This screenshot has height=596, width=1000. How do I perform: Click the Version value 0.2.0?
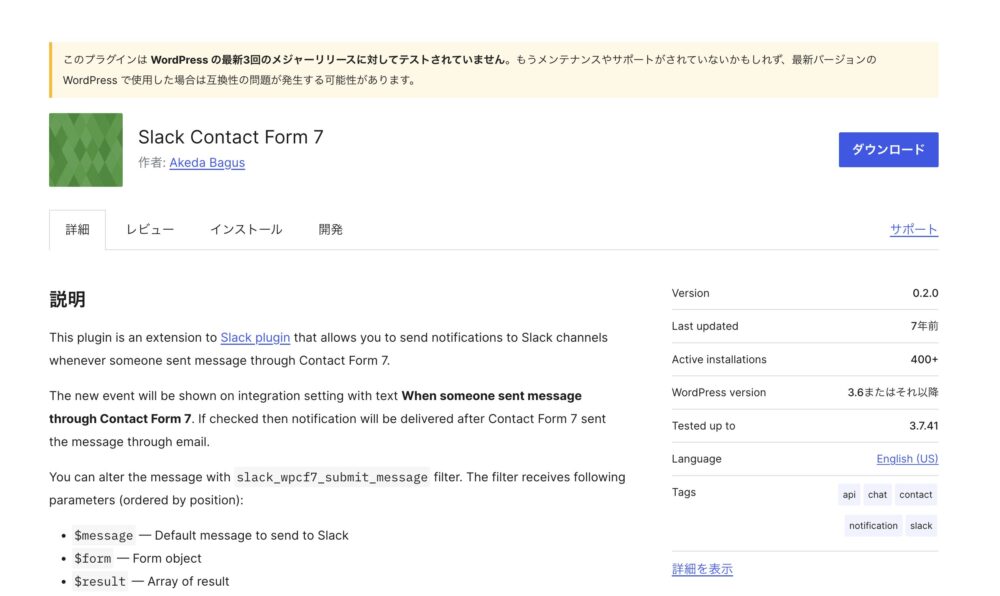(925, 293)
